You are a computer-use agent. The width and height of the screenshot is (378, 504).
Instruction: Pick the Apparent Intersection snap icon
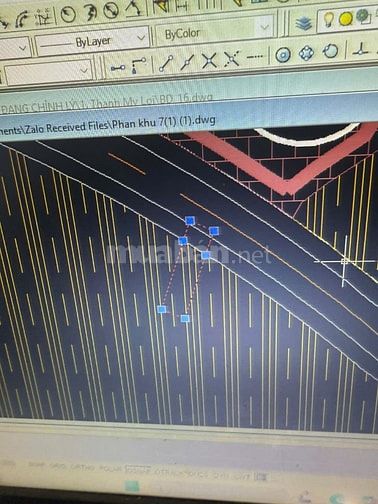(x=232, y=59)
